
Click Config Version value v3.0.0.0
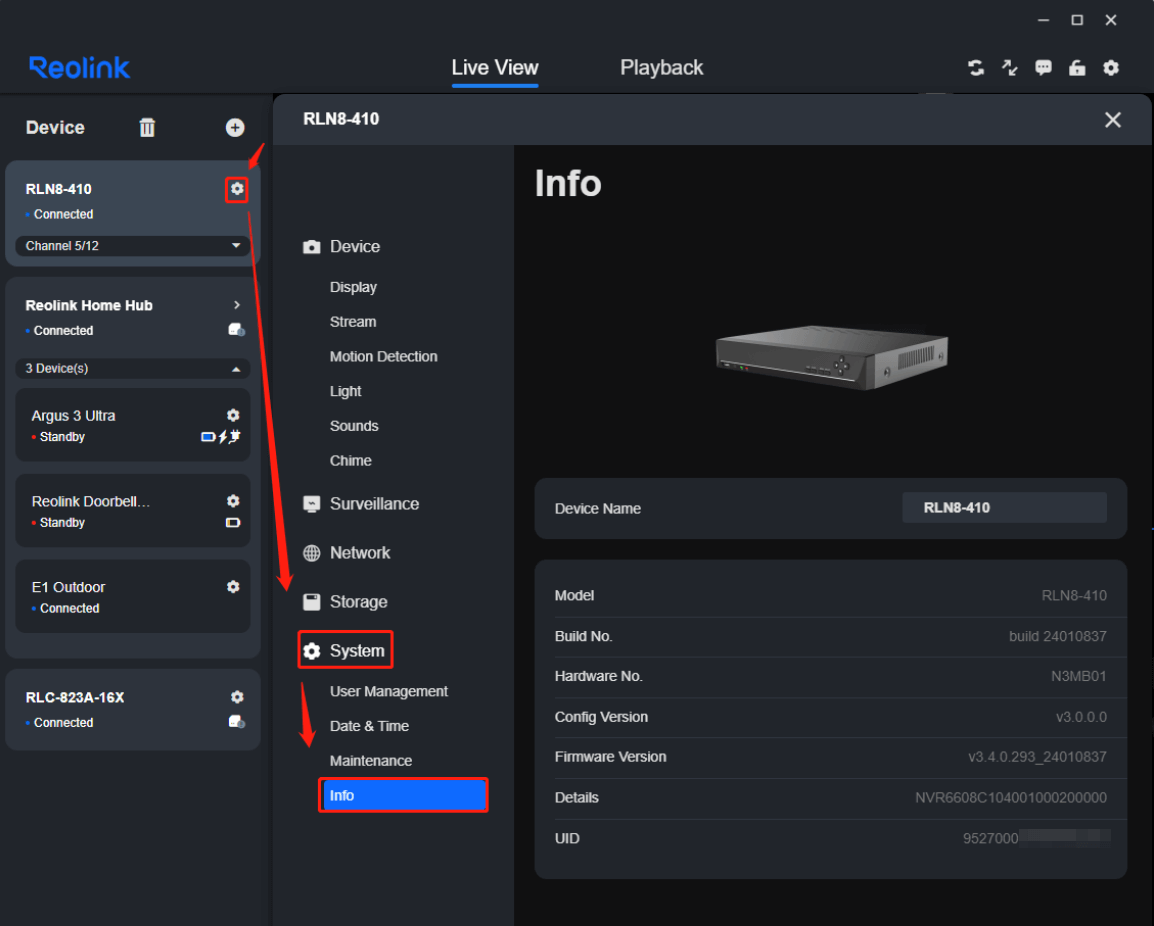[1081, 717]
